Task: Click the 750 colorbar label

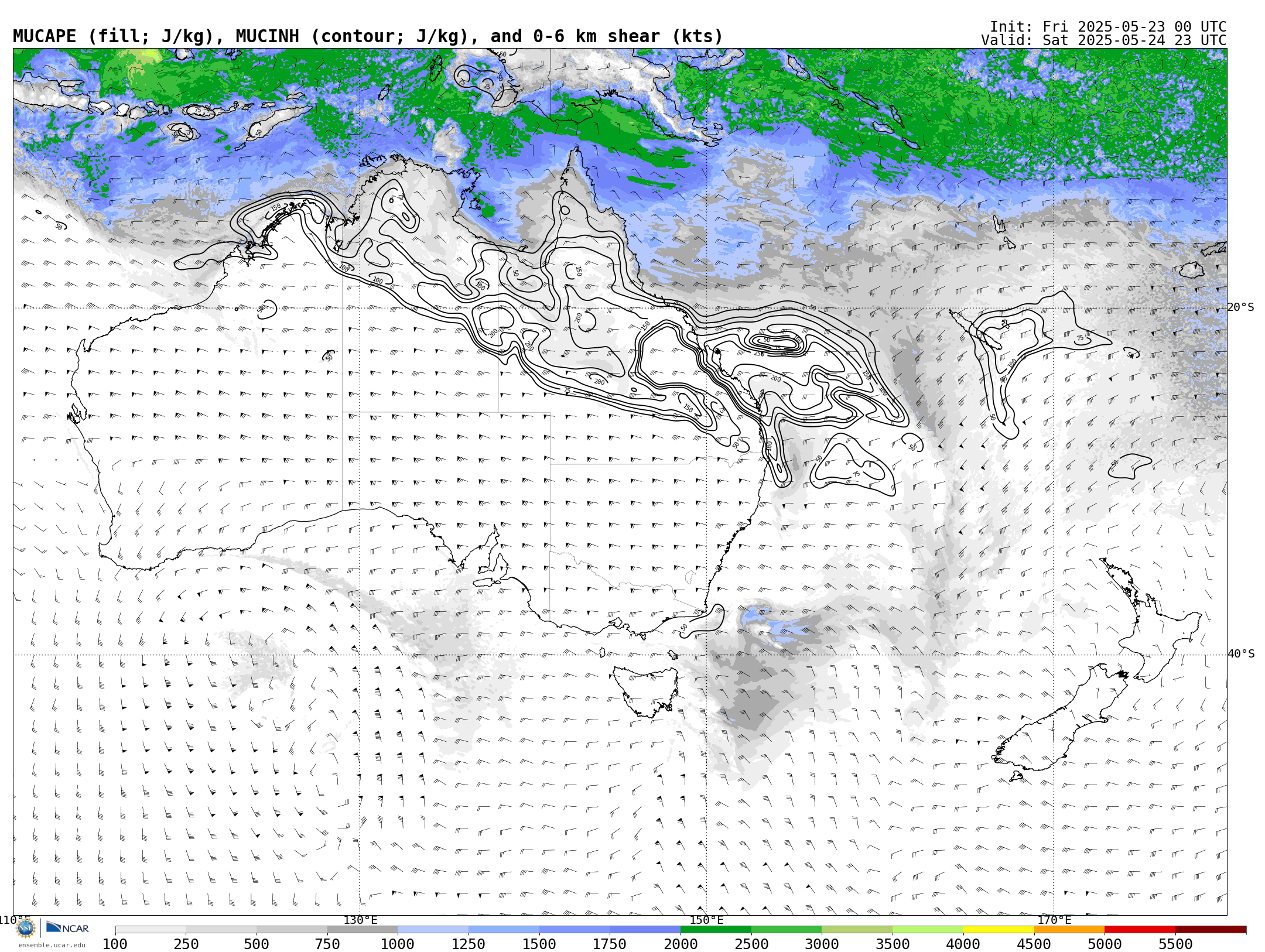Action: pos(327,944)
